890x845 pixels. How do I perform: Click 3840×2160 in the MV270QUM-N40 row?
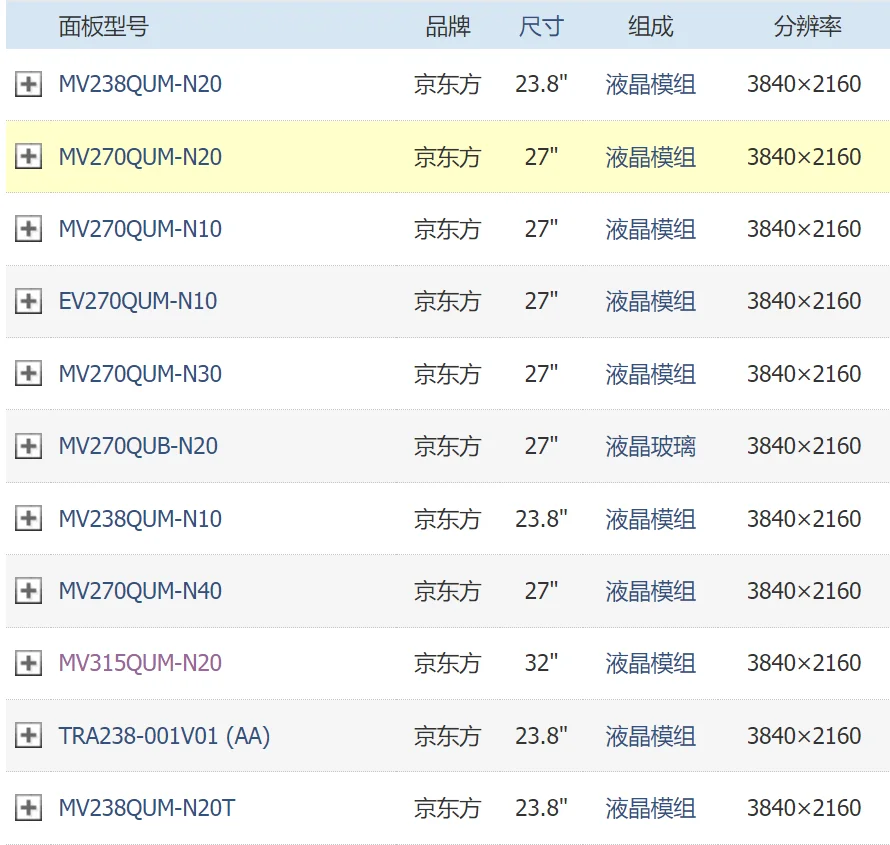804,591
